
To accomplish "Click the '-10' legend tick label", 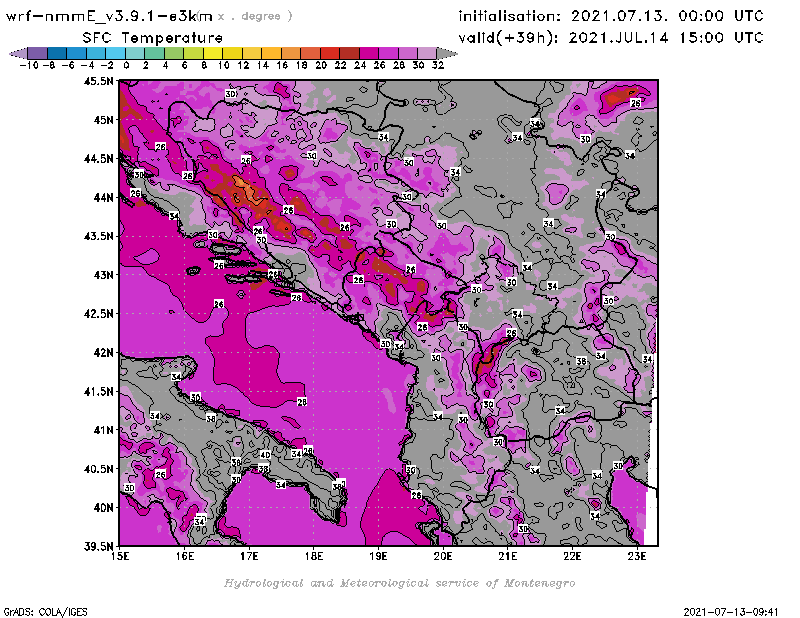I will [29, 65].
